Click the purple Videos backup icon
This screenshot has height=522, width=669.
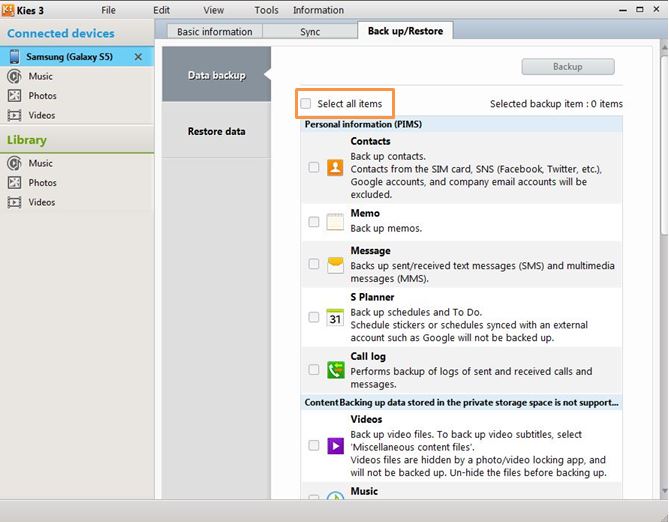(335, 446)
